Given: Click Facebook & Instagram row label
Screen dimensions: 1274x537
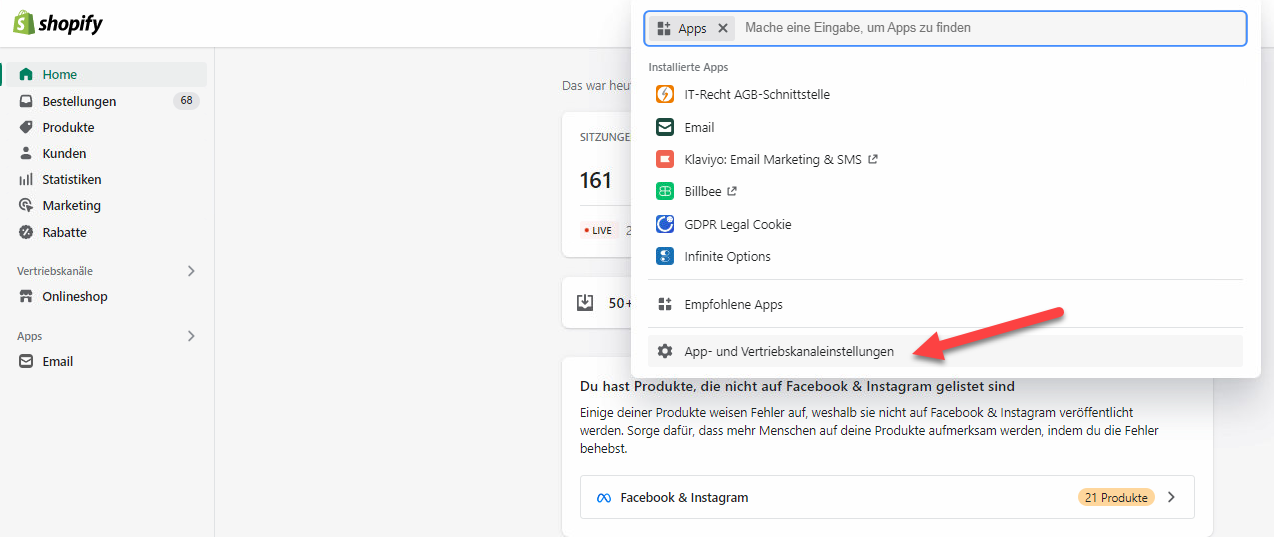Looking at the screenshot, I should coord(684,497).
